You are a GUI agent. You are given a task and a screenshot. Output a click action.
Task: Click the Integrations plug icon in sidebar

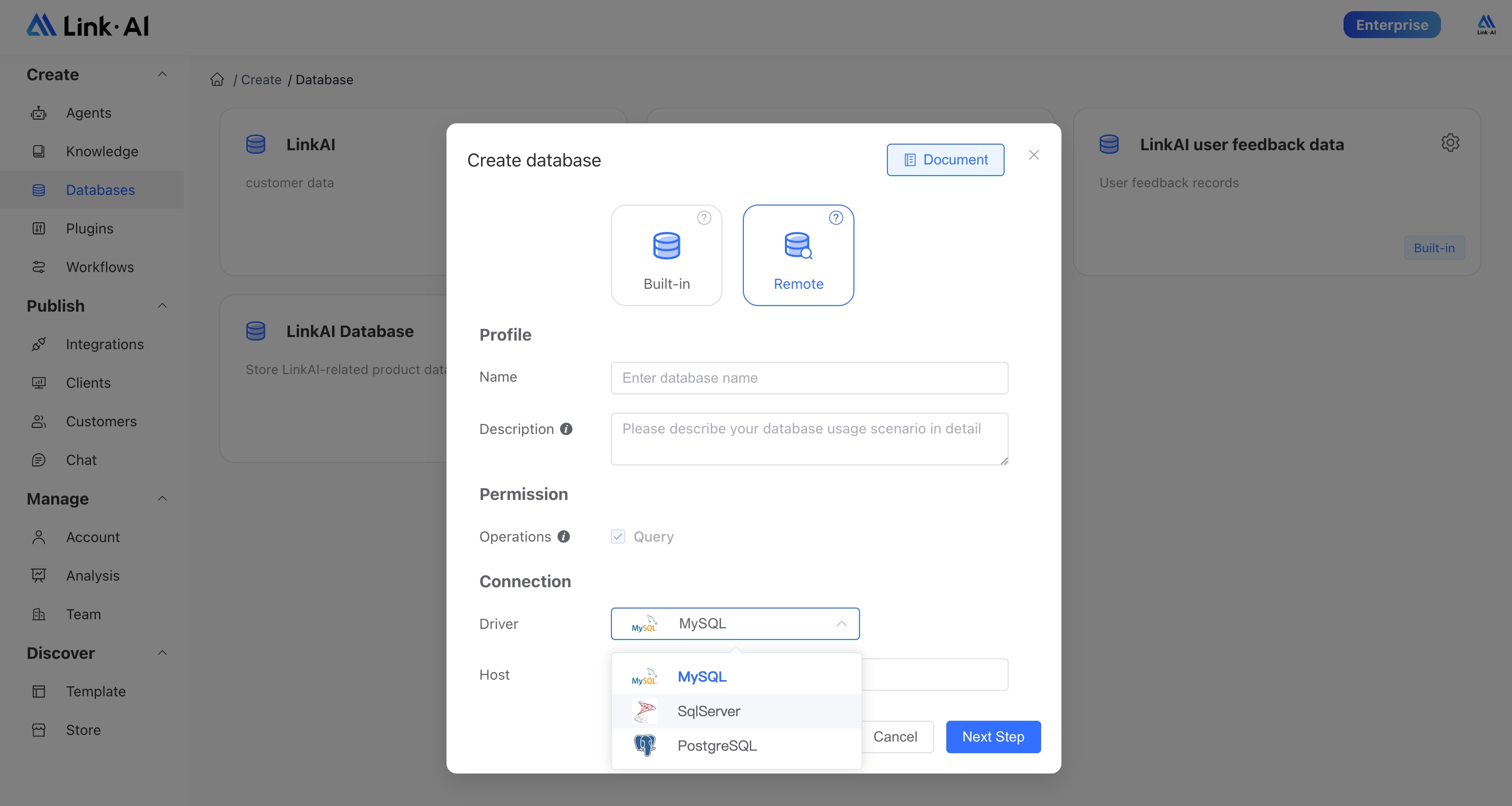39,344
